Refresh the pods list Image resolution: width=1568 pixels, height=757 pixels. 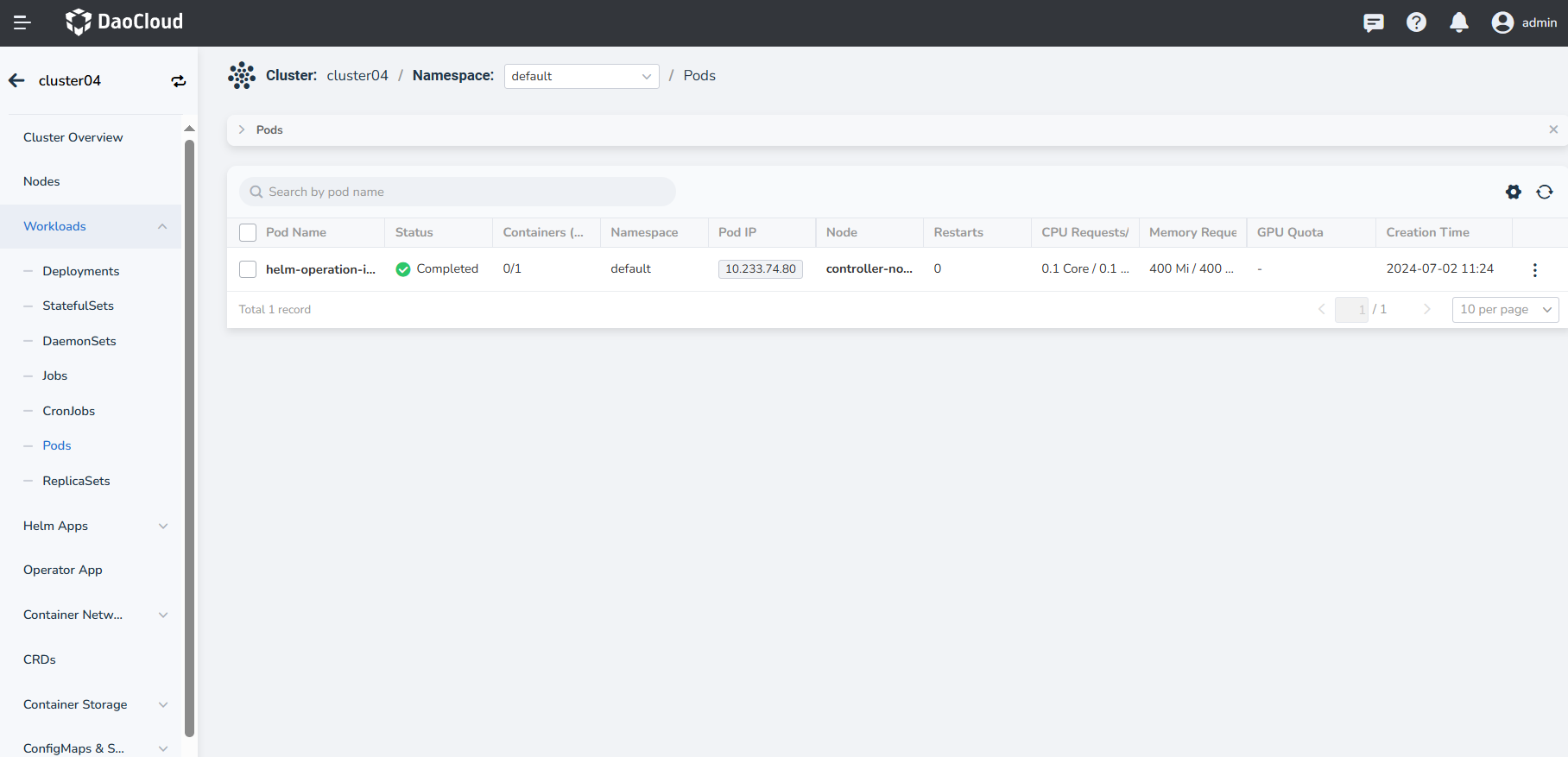tap(1545, 192)
